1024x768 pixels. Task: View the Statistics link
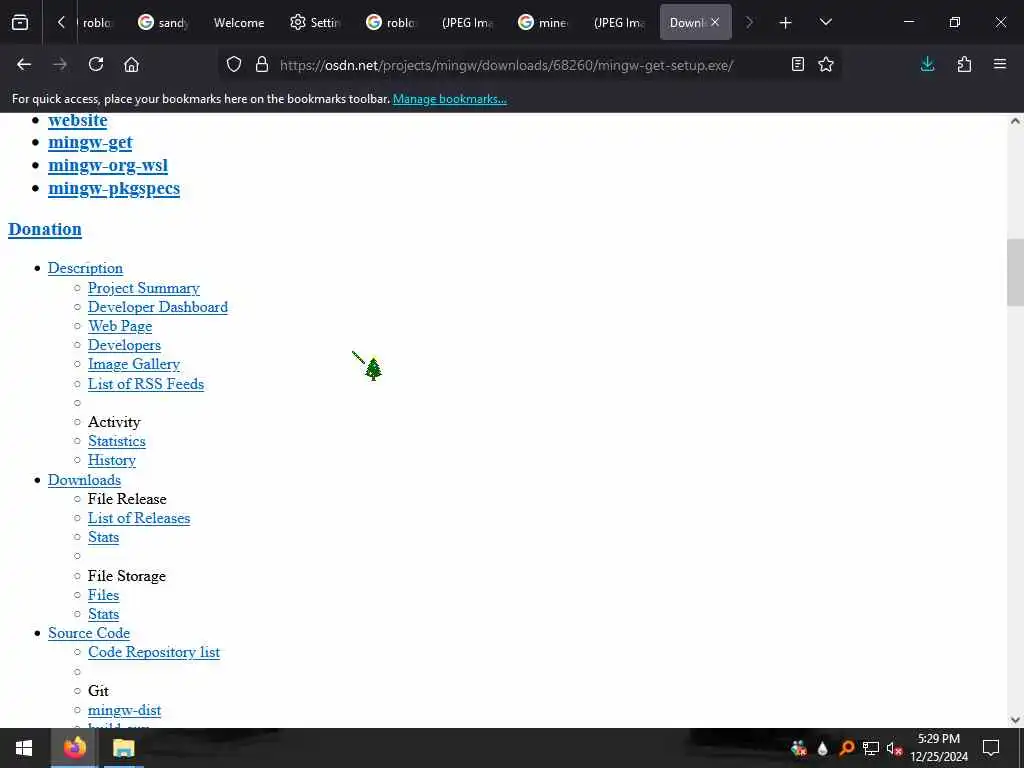point(117,441)
